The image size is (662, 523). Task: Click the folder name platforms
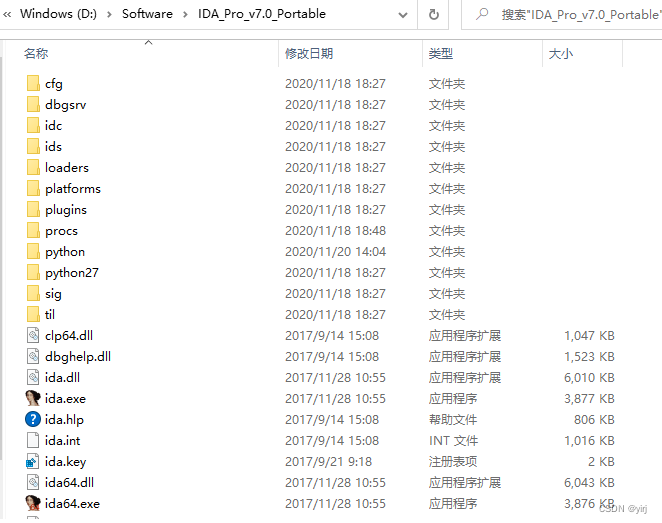pyautogui.click(x=73, y=189)
